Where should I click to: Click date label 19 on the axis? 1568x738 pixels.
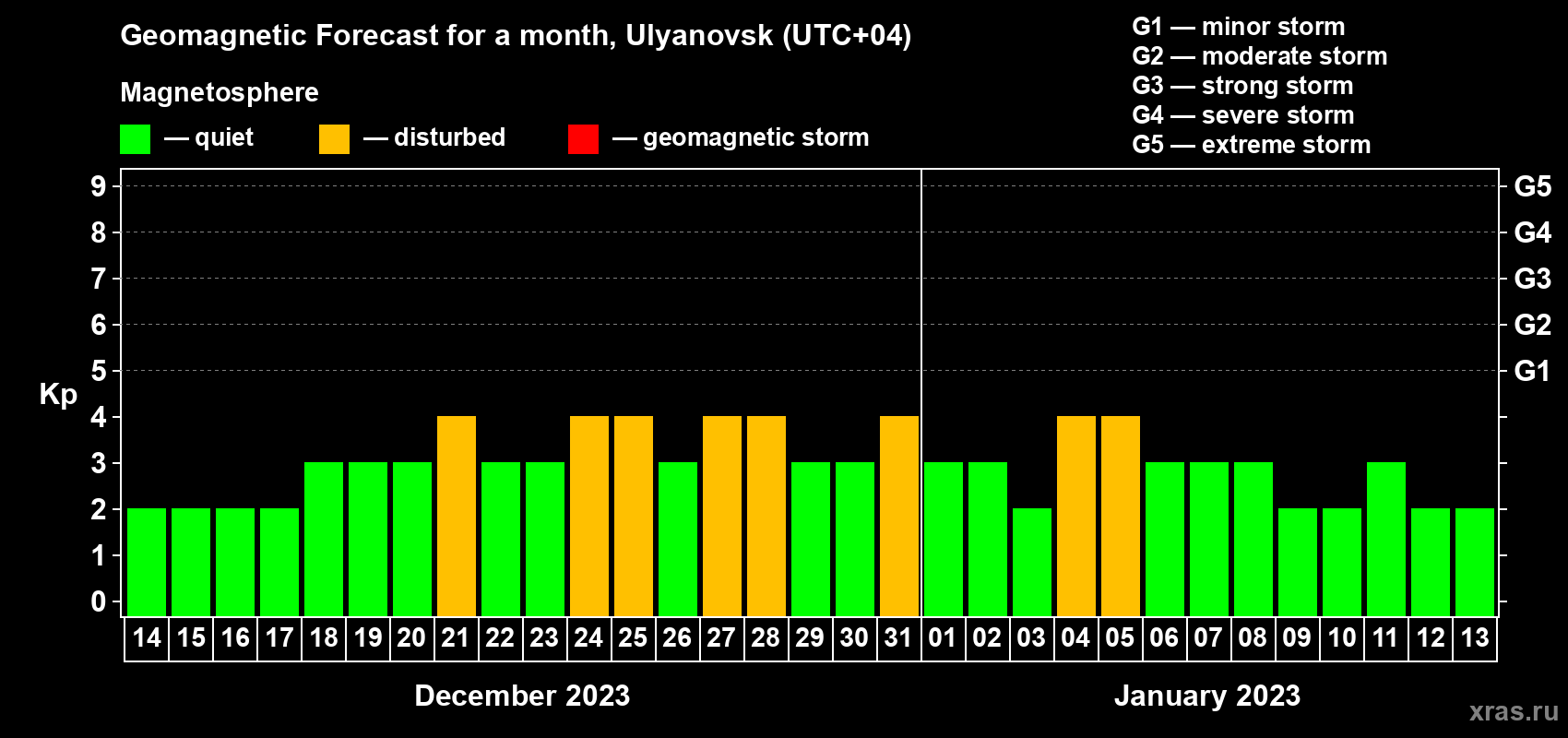(x=368, y=638)
